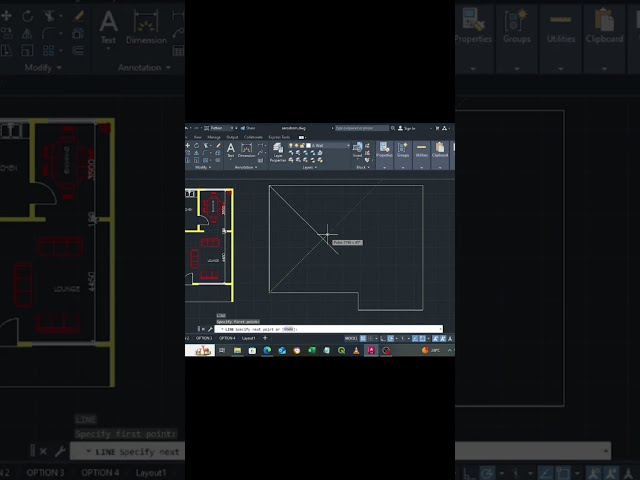Image resolution: width=640 pixels, height=480 pixels.
Task: Click the search keyword input box
Action: click(362, 128)
